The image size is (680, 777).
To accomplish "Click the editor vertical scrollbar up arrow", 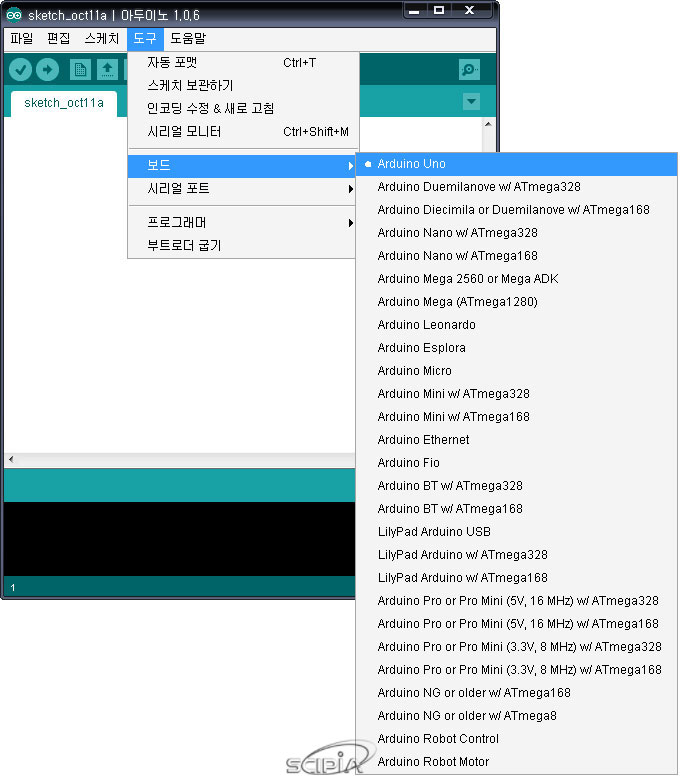I will pos(488,124).
